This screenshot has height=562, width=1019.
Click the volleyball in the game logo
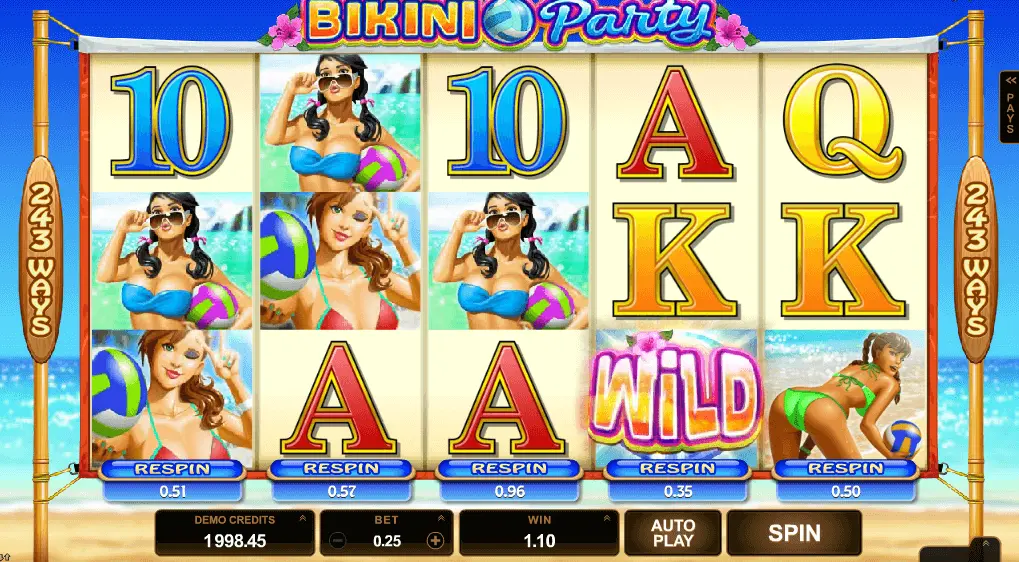click(509, 23)
